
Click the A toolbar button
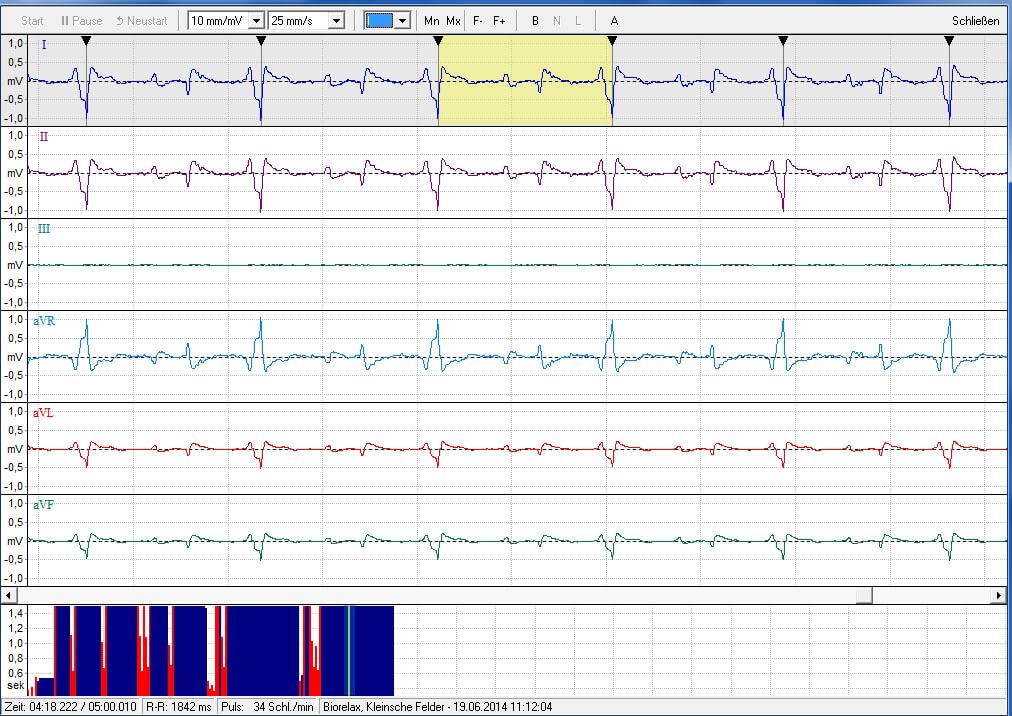coord(614,21)
